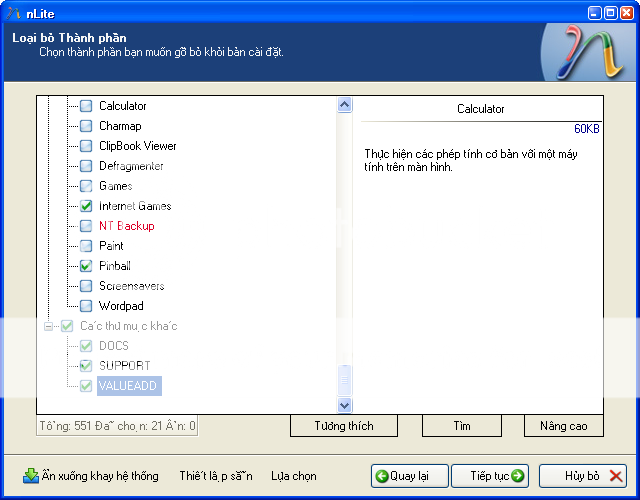Select the SUPPORT folder label
Viewport: 640px width, 500px height.
coord(124,366)
